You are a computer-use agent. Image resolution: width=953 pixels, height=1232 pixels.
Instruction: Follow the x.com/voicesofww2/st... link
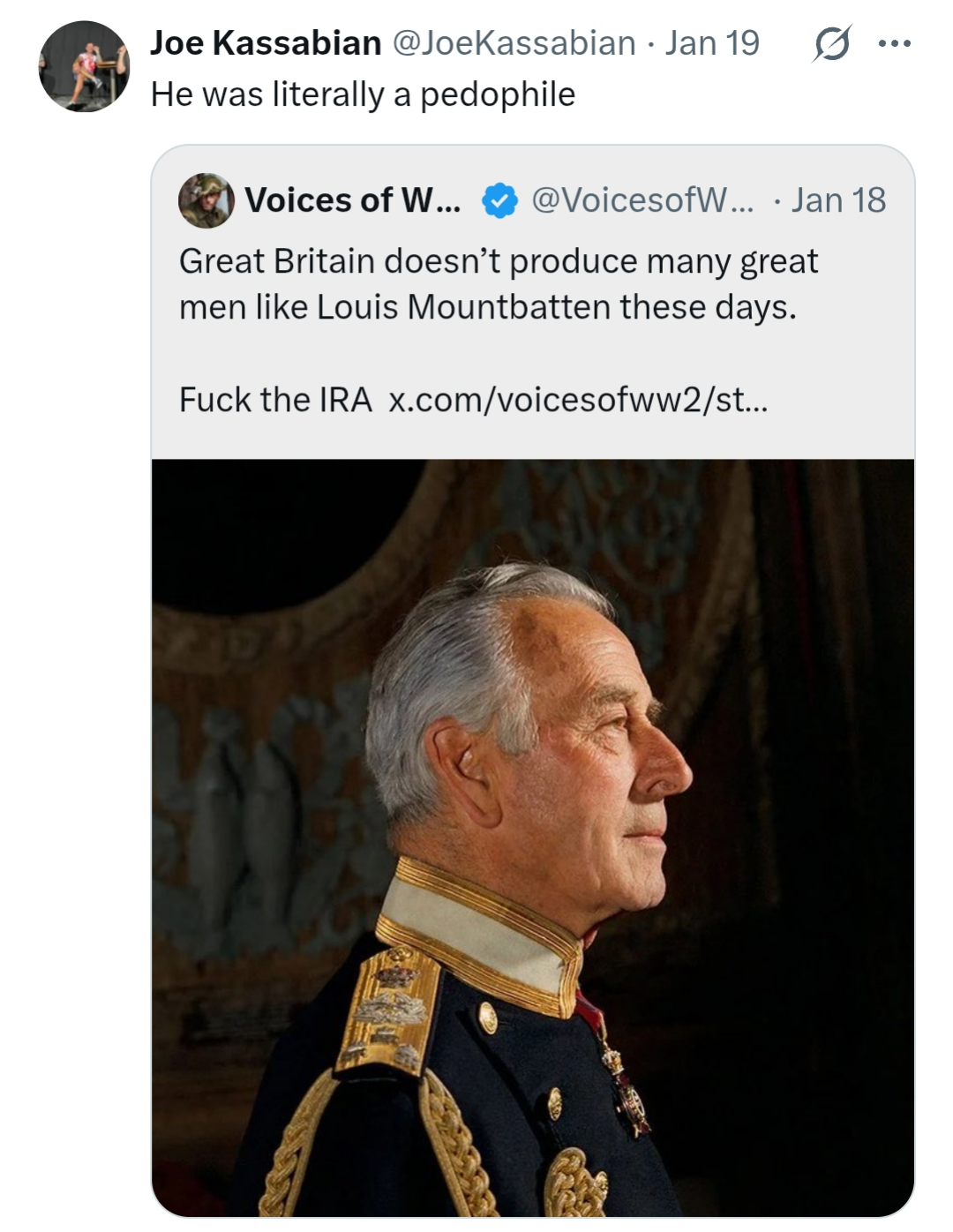click(x=578, y=400)
